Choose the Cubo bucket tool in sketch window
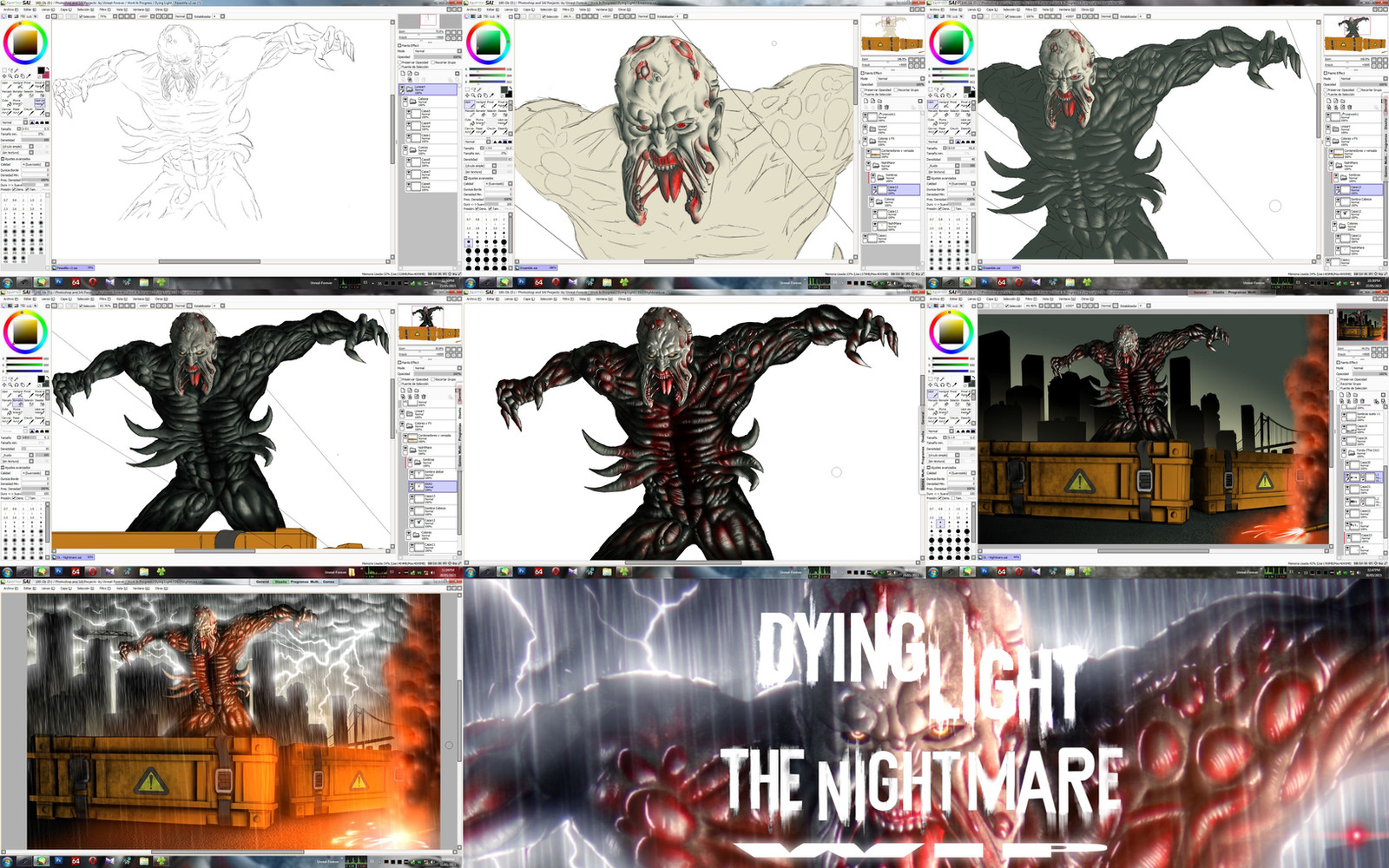Screen dimensions: 1389x868 [x=7, y=102]
